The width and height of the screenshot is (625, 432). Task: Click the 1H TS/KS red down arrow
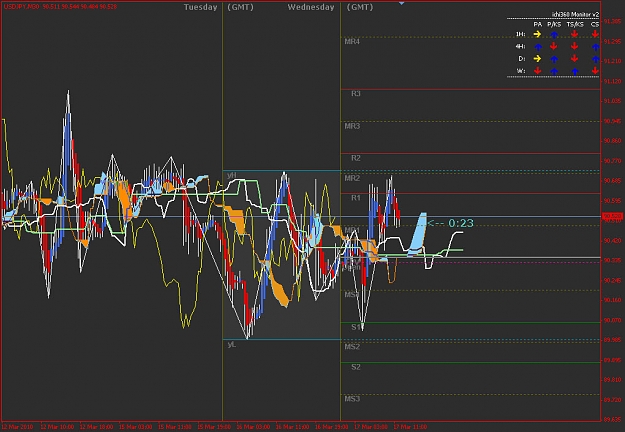pos(574,34)
